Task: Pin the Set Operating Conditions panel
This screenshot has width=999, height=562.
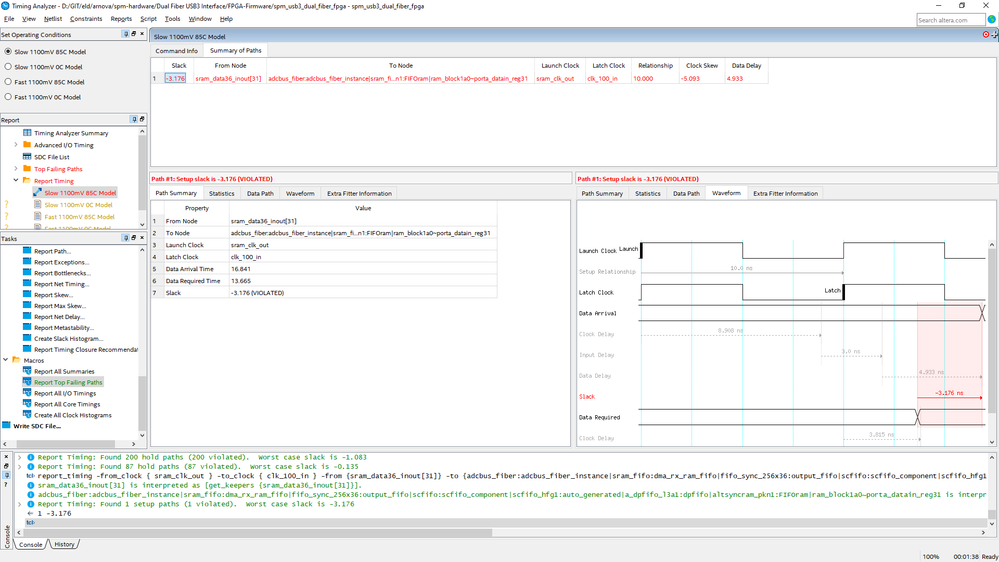Action: (x=127, y=34)
